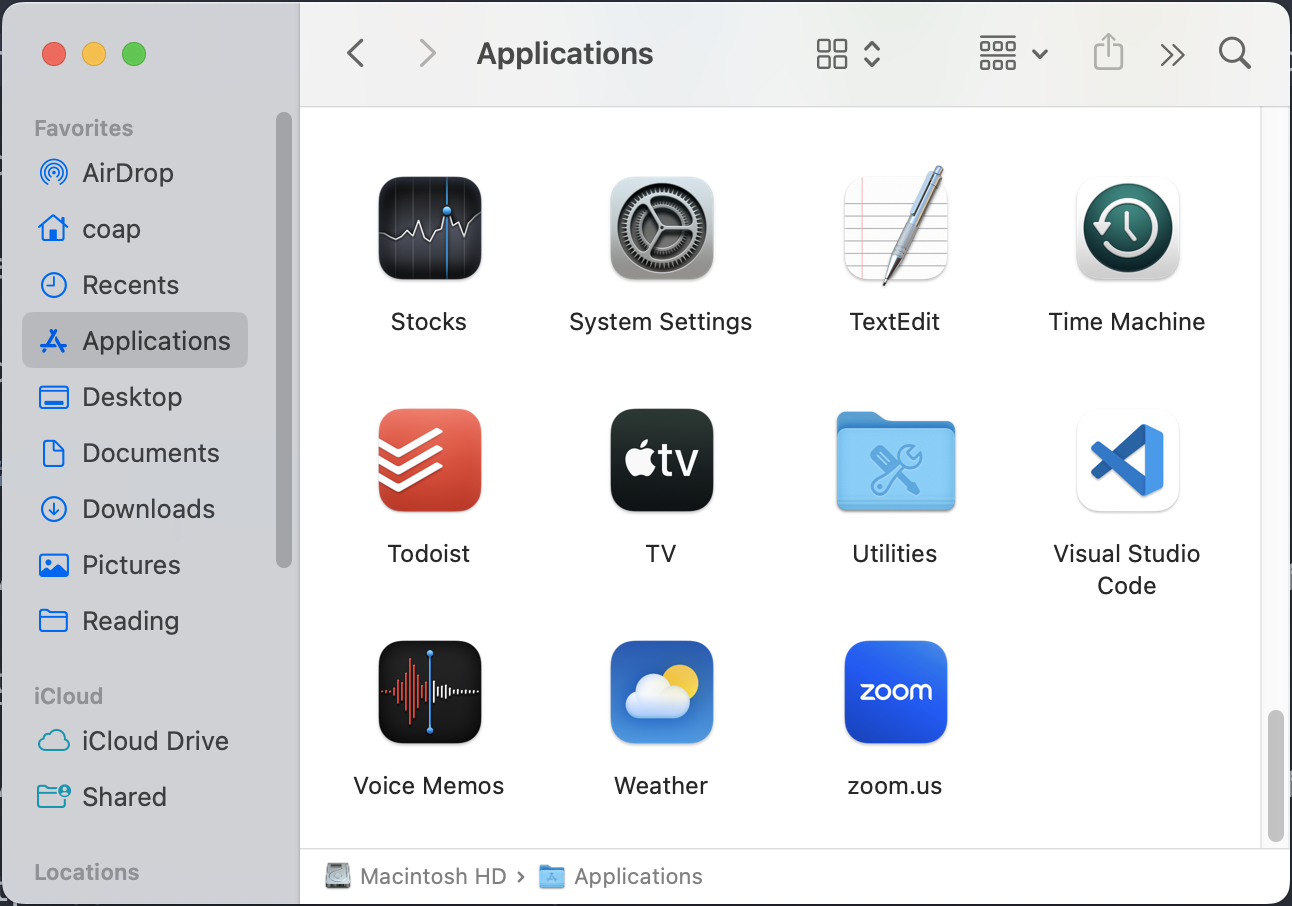Image resolution: width=1292 pixels, height=906 pixels.
Task: Open the Todoist app
Action: (429, 461)
